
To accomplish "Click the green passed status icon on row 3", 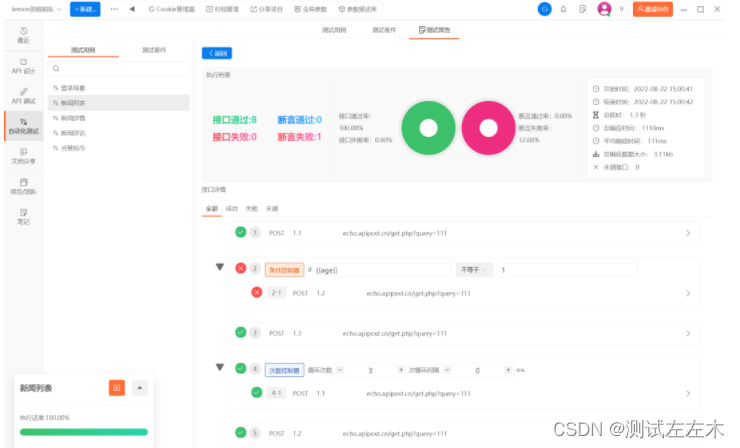I will point(241,332).
